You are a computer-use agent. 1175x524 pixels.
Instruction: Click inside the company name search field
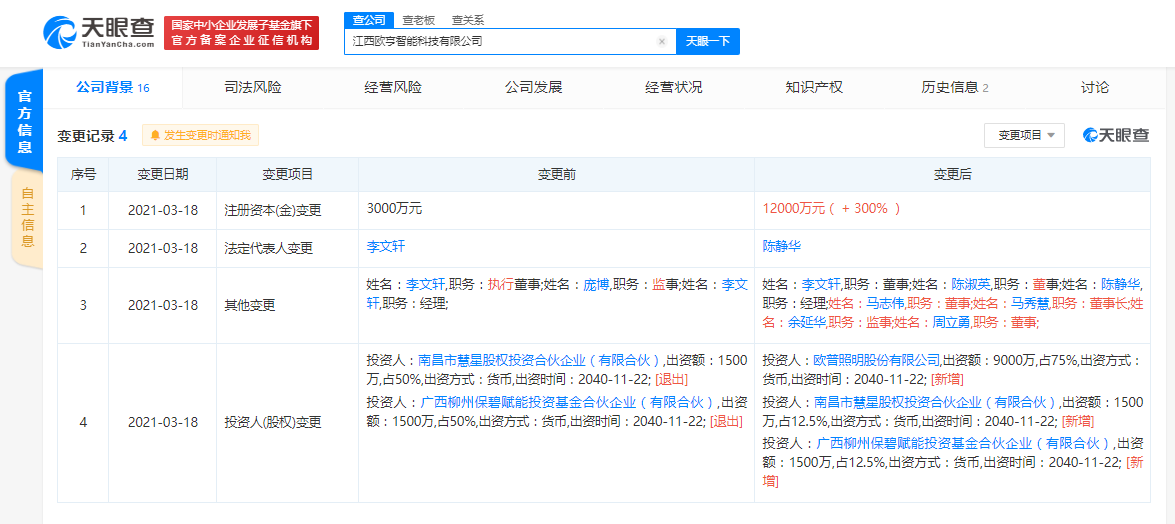point(500,42)
